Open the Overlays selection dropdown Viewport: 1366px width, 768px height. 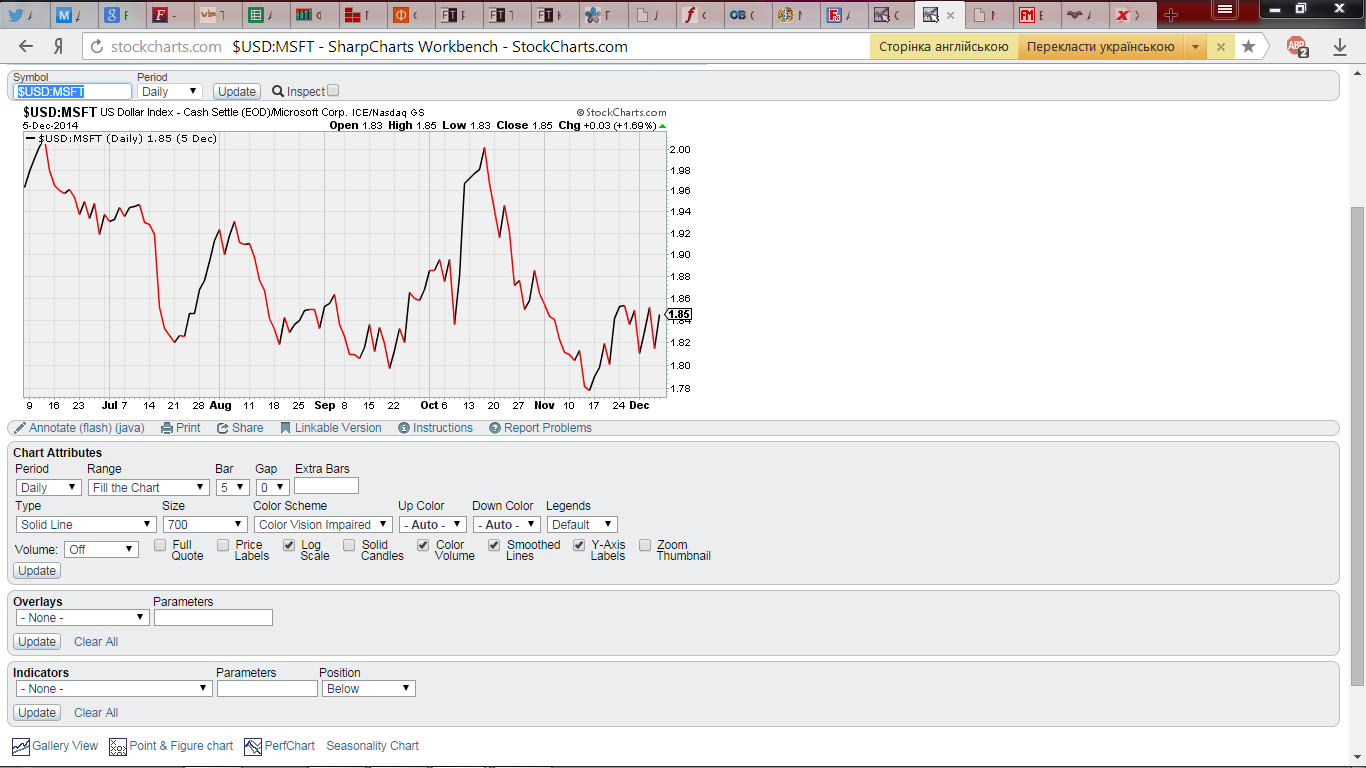tap(83, 618)
